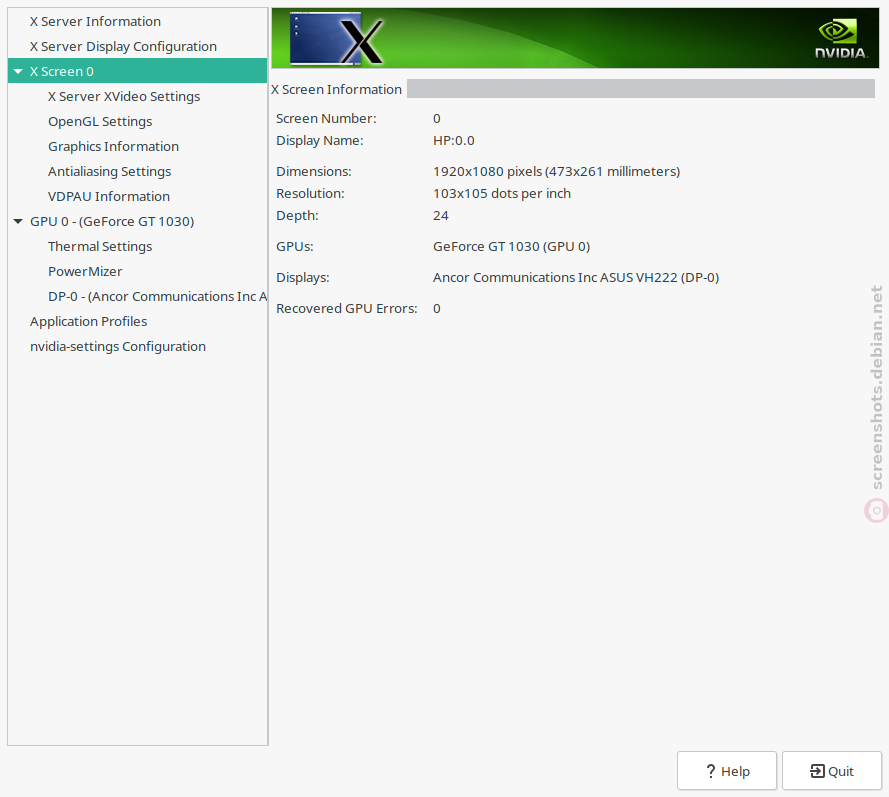889x797 pixels.
Task: Collapse the GPU 0 tree node
Action: click(18, 221)
